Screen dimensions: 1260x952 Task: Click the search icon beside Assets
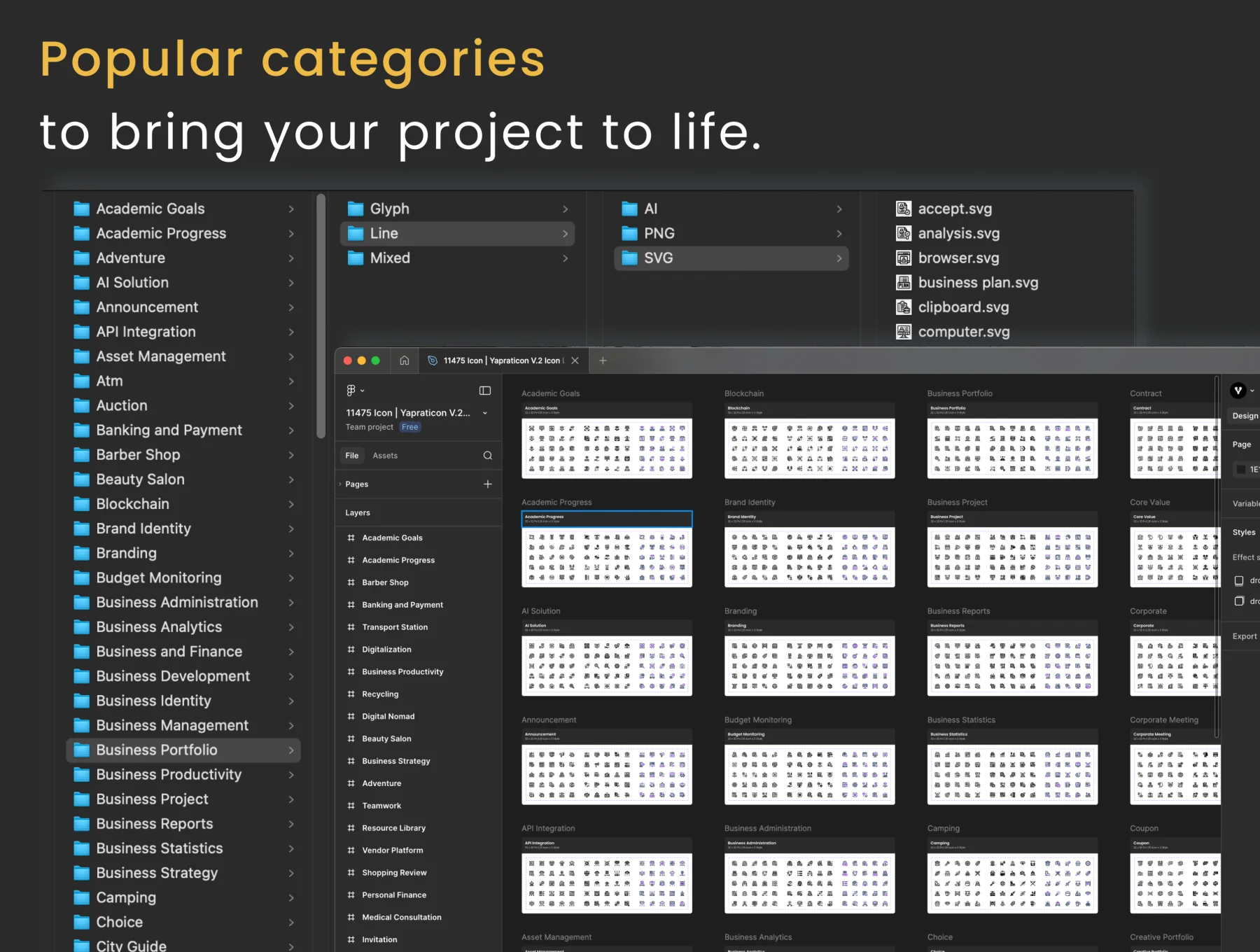point(488,456)
